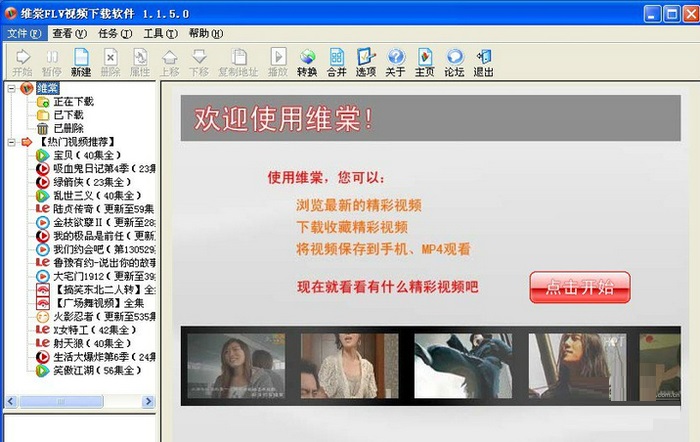Open 生活大爆炸第6季 entry
The width and height of the screenshot is (700, 442).
click(x=104, y=357)
